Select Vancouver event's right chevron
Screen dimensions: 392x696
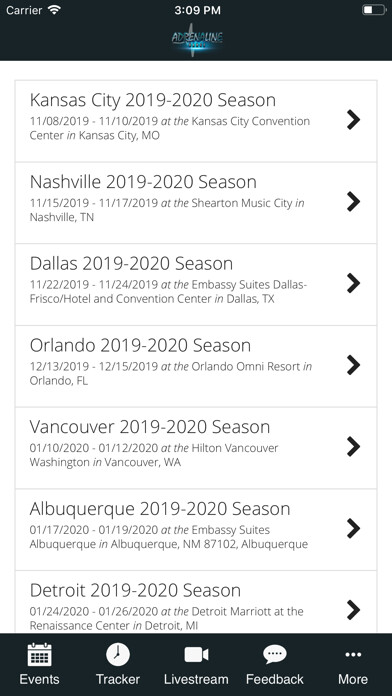[353, 447]
